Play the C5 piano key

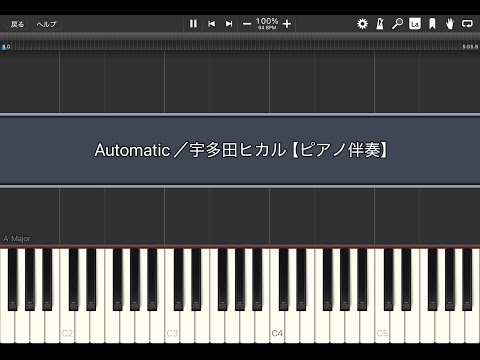(382, 328)
